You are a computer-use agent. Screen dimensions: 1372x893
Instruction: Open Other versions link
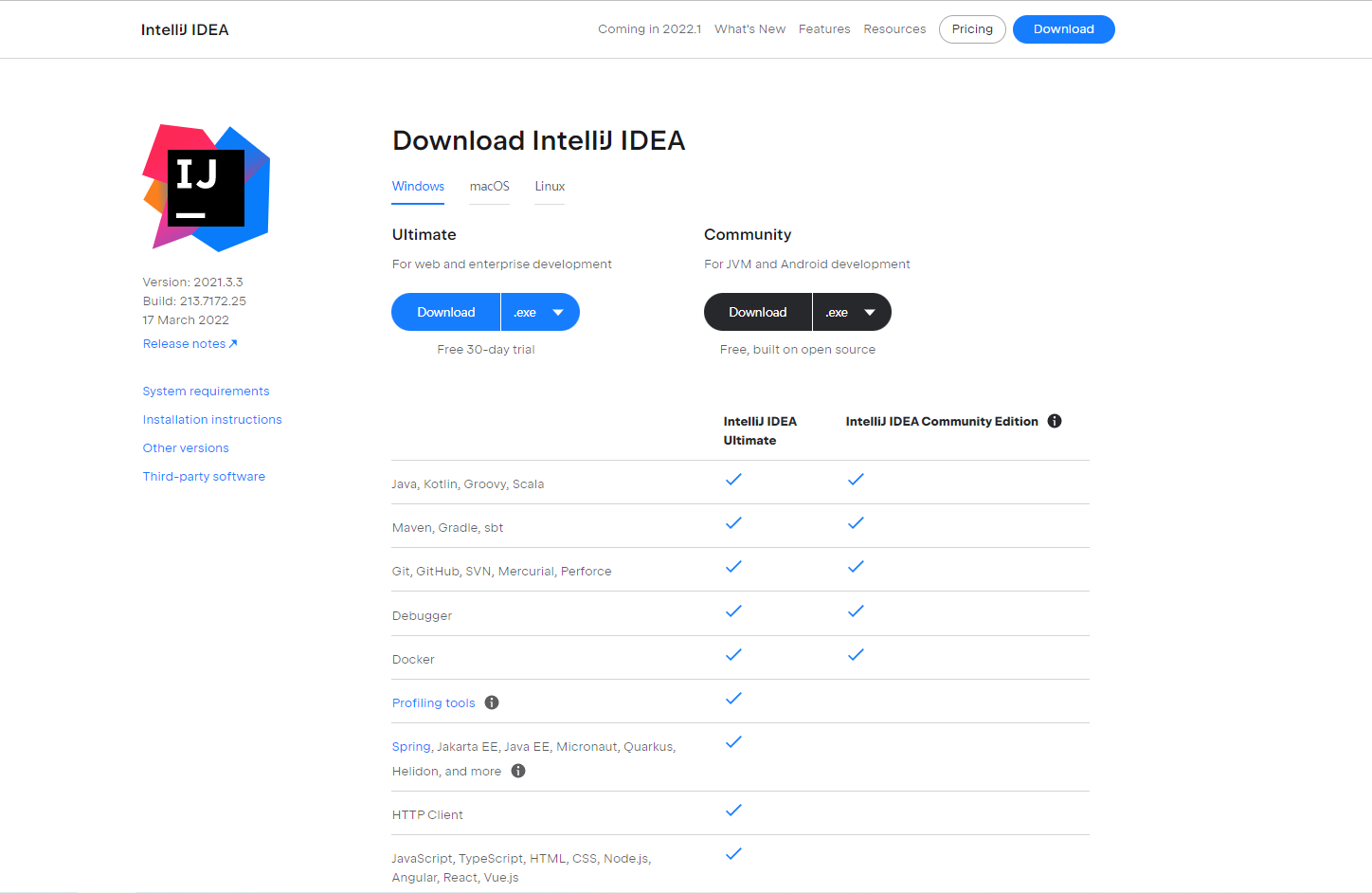point(186,448)
